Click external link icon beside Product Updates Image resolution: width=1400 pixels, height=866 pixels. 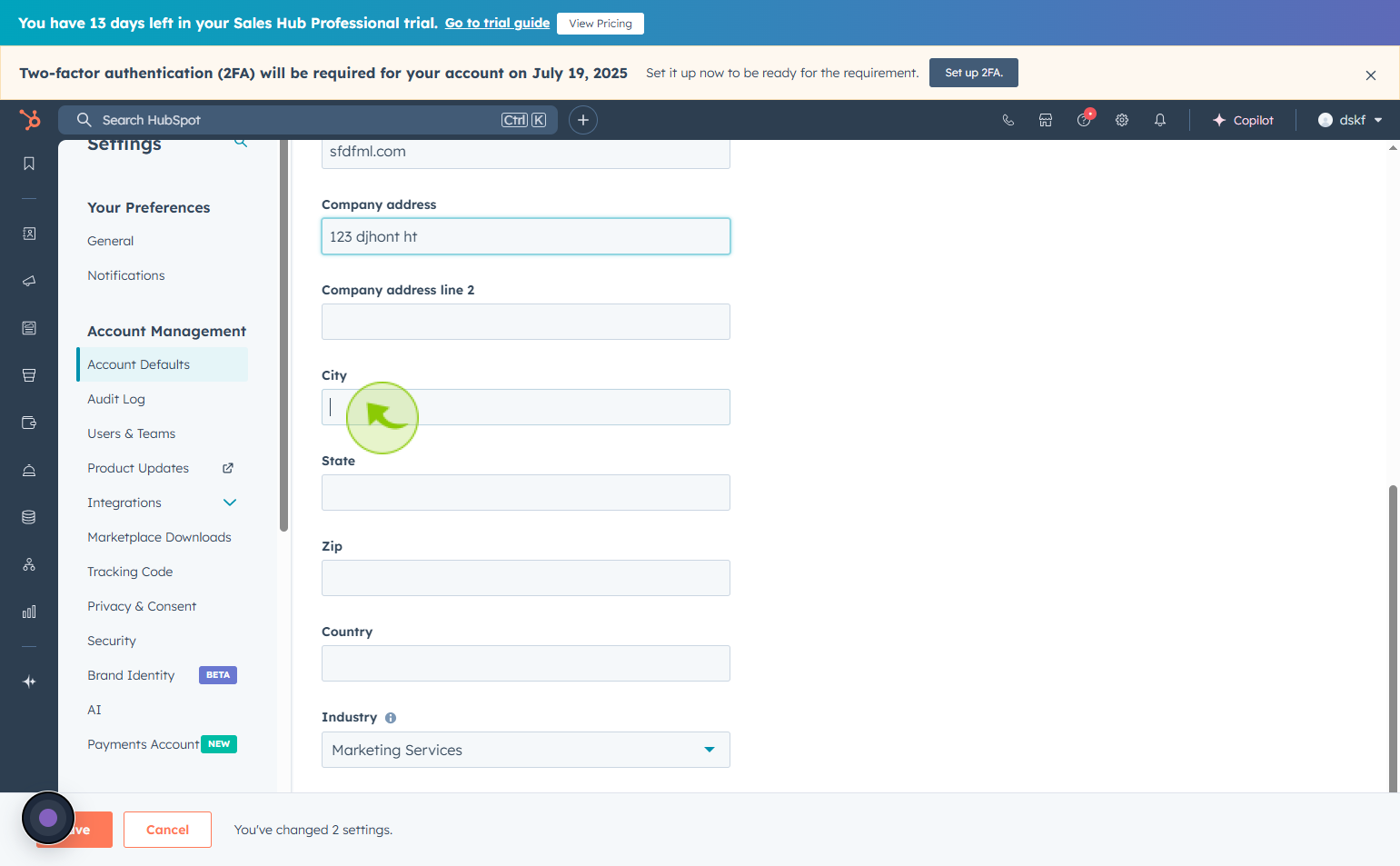click(228, 468)
